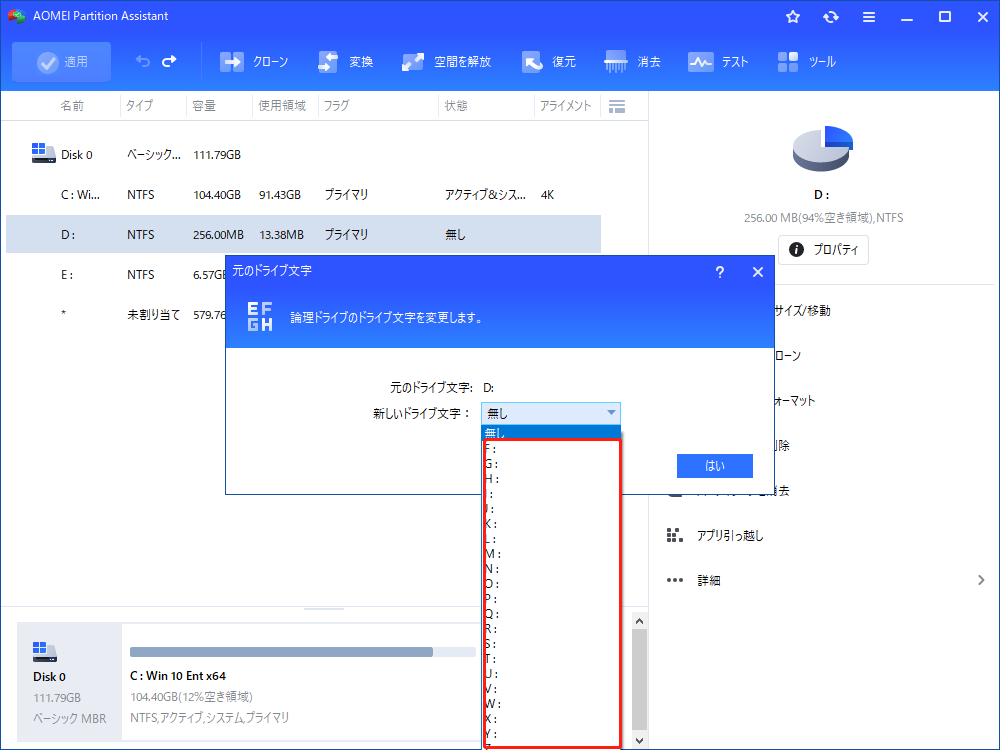Select C: Win 10 Ent x64 partition block
The width and height of the screenshot is (1000, 750).
click(x=302, y=681)
